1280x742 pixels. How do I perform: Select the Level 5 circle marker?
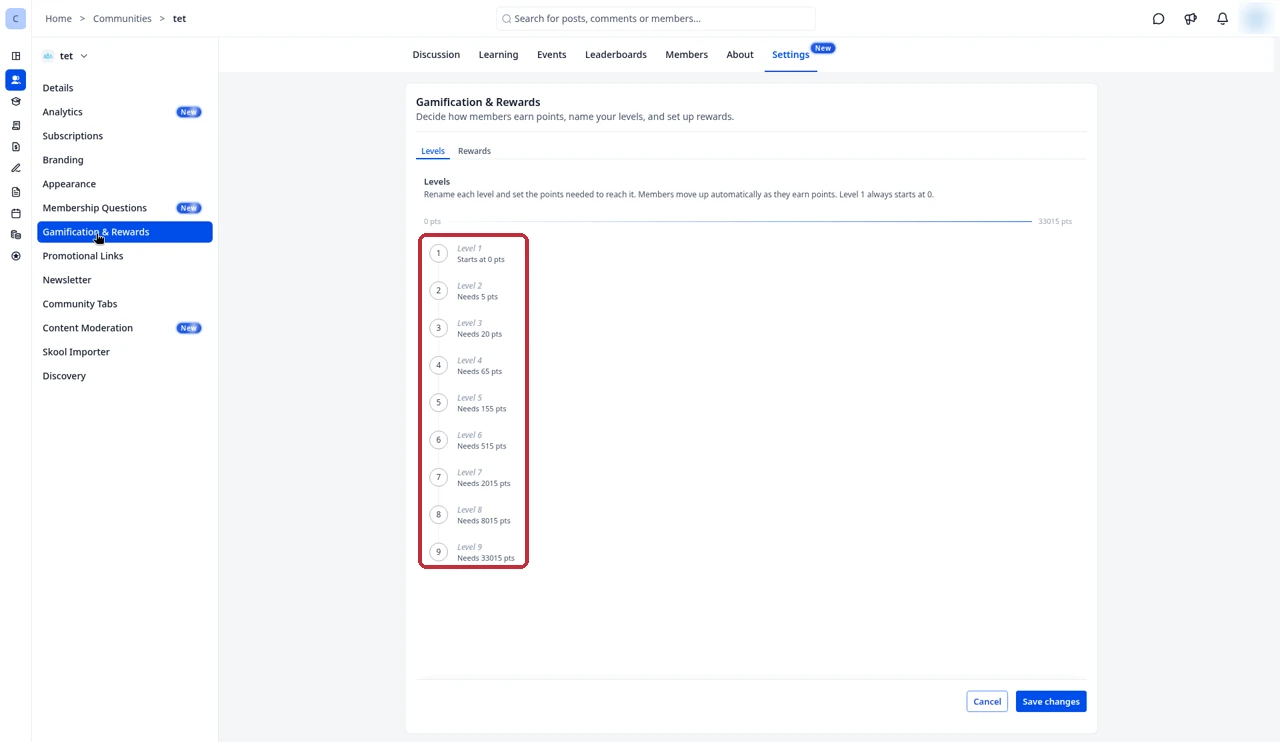(438, 402)
